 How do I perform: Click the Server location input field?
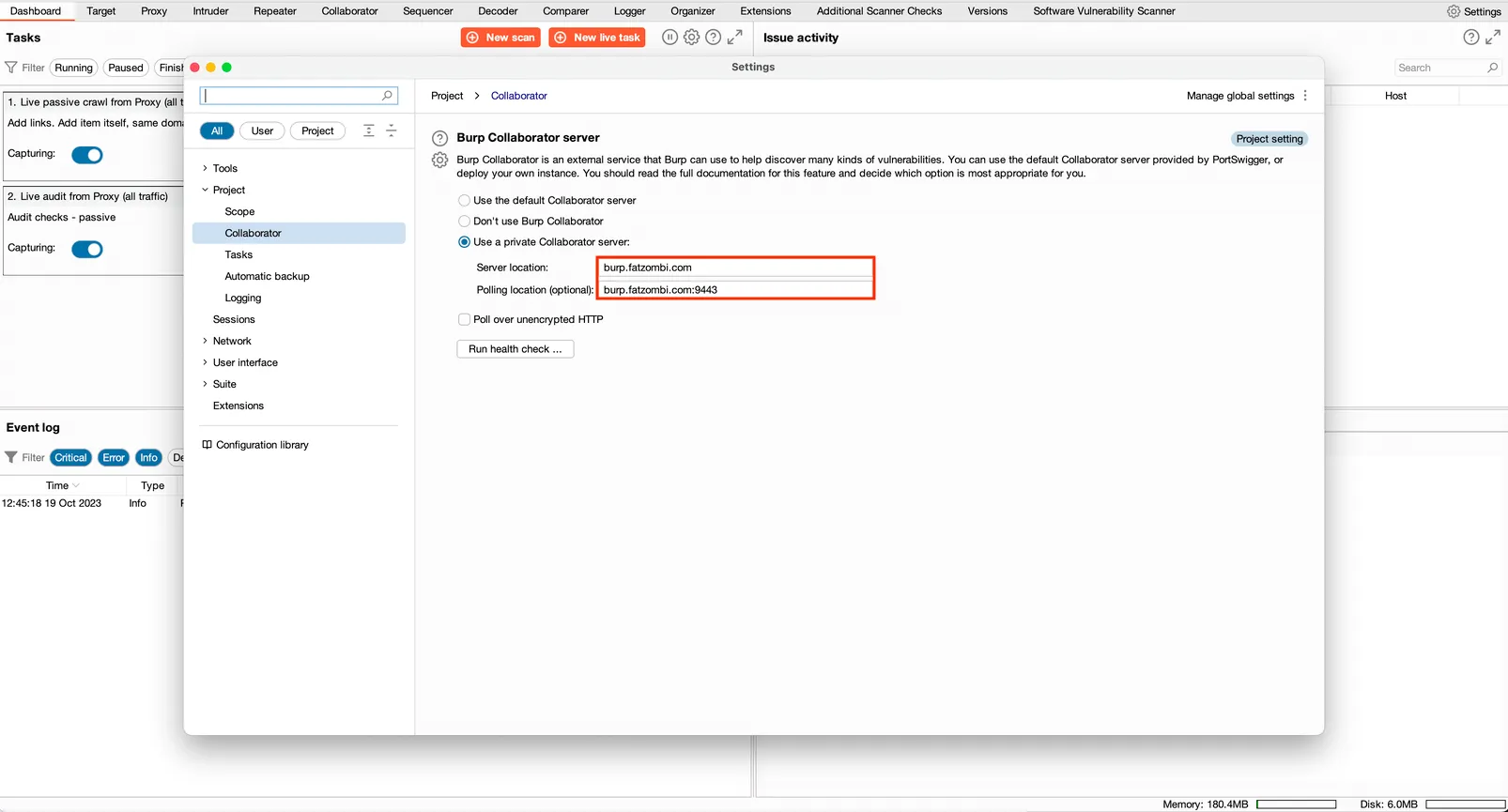pos(735,268)
